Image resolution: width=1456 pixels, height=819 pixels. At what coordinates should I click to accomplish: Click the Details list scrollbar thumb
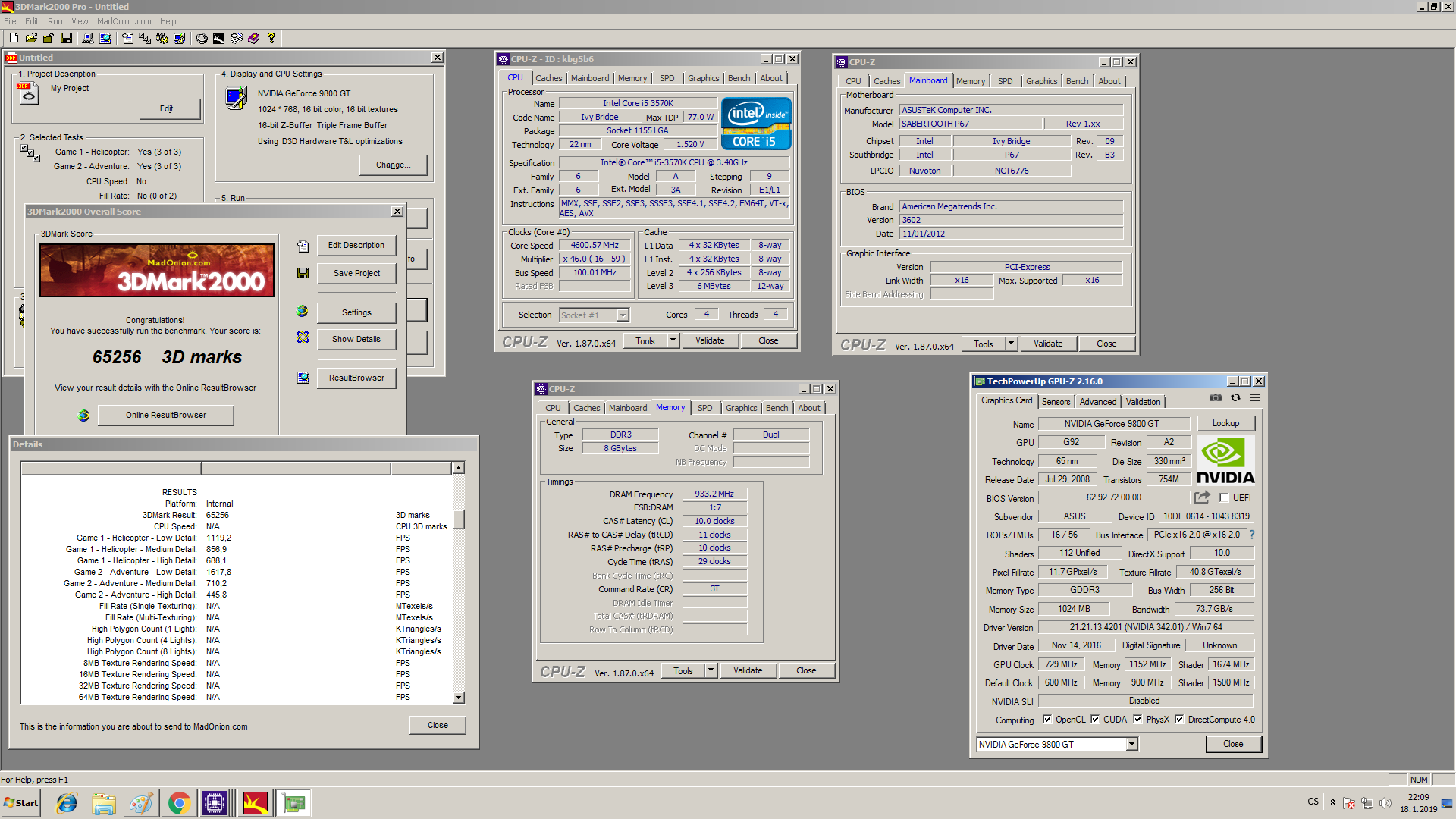tap(459, 519)
